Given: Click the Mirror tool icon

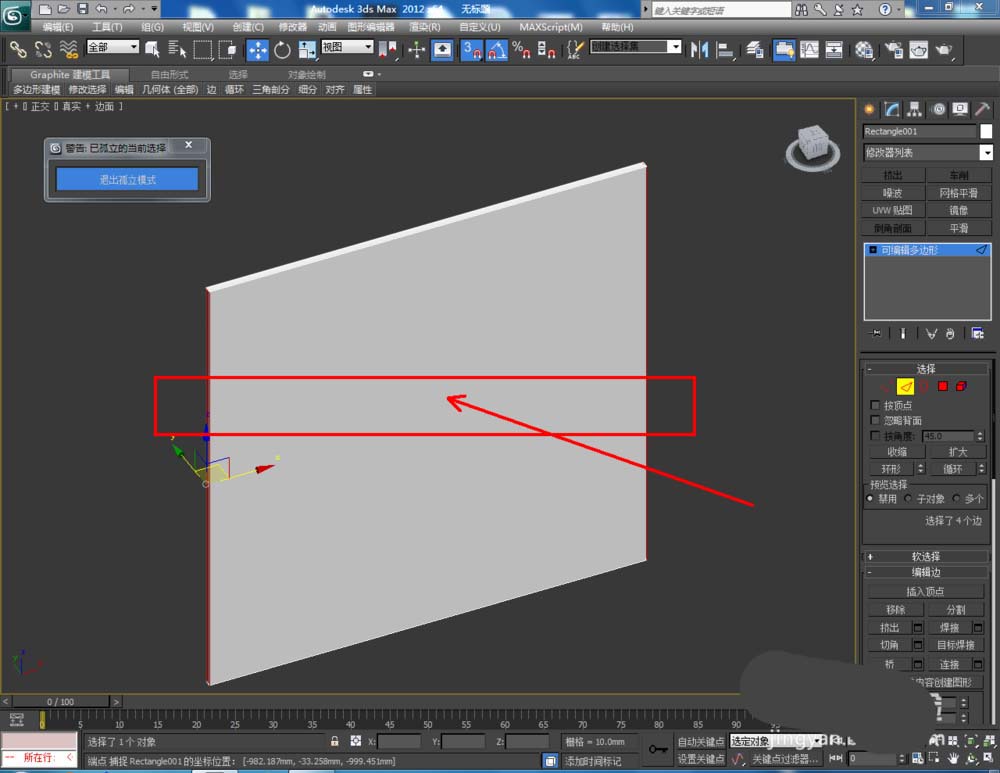Looking at the screenshot, I should pyautogui.click(x=700, y=50).
